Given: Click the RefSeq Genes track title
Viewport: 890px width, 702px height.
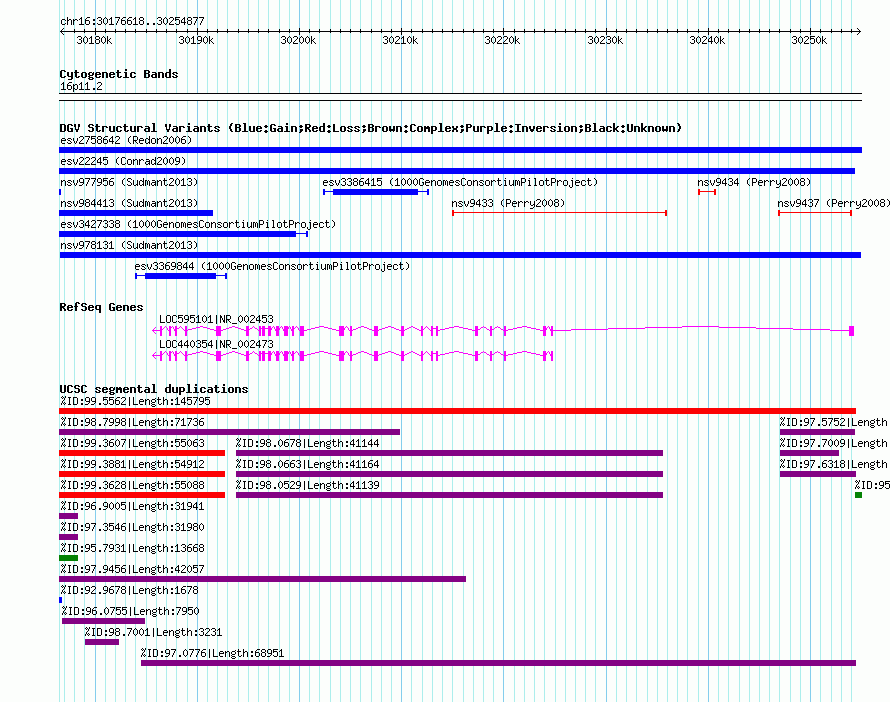Looking at the screenshot, I should [101, 307].
